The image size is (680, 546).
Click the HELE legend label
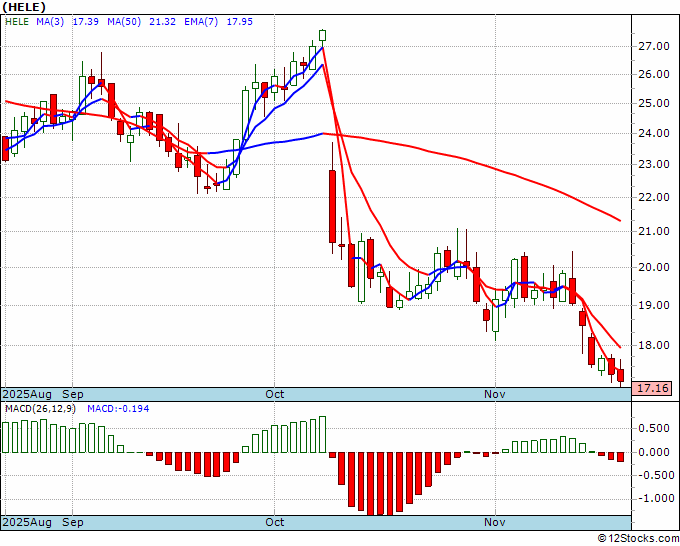[x=17, y=22]
